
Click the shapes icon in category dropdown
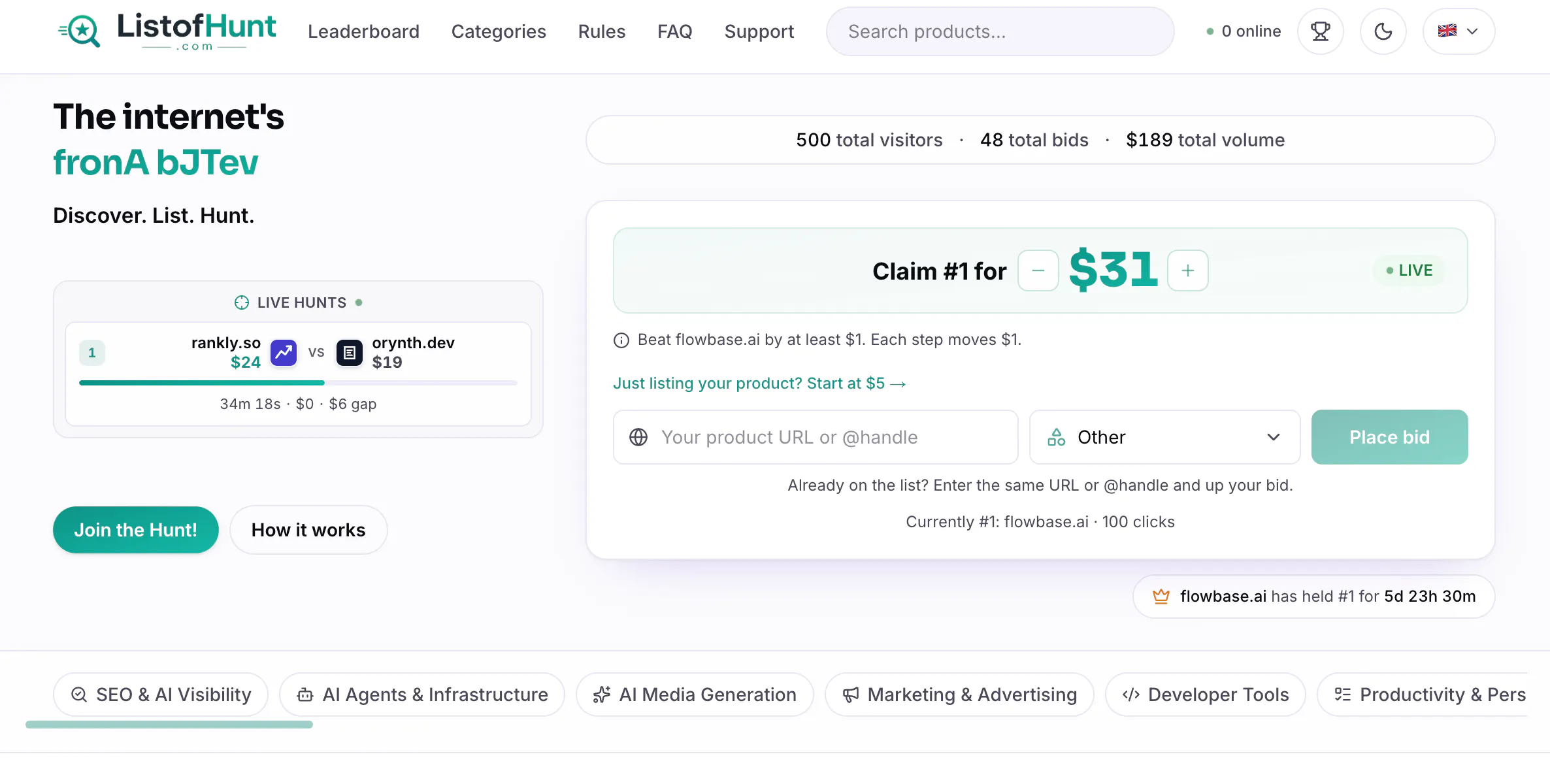tap(1057, 437)
